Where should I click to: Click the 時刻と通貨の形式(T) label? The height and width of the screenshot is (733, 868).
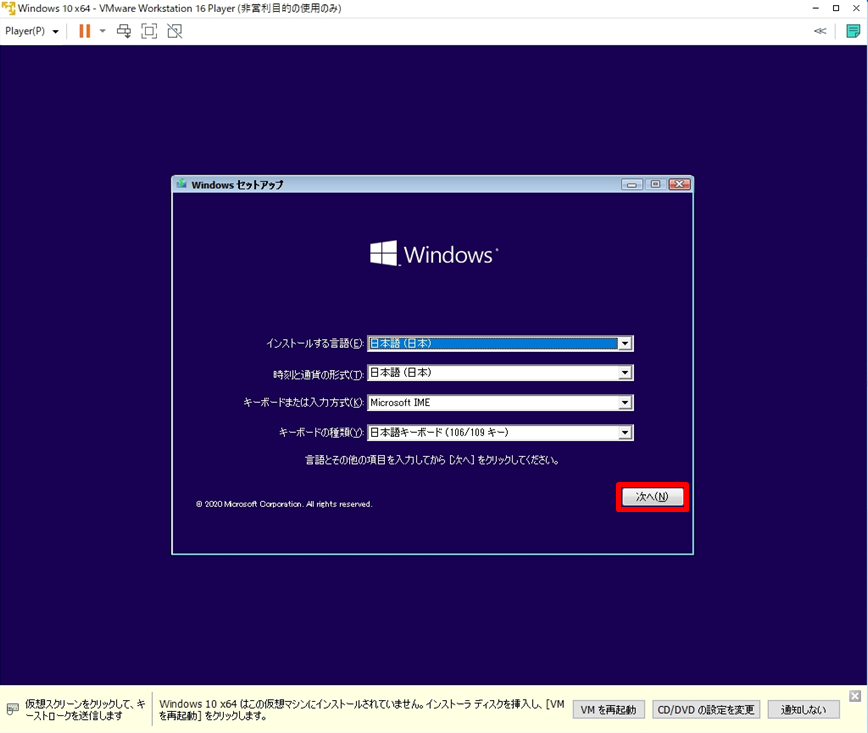pyautogui.click(x=318, y=375)
